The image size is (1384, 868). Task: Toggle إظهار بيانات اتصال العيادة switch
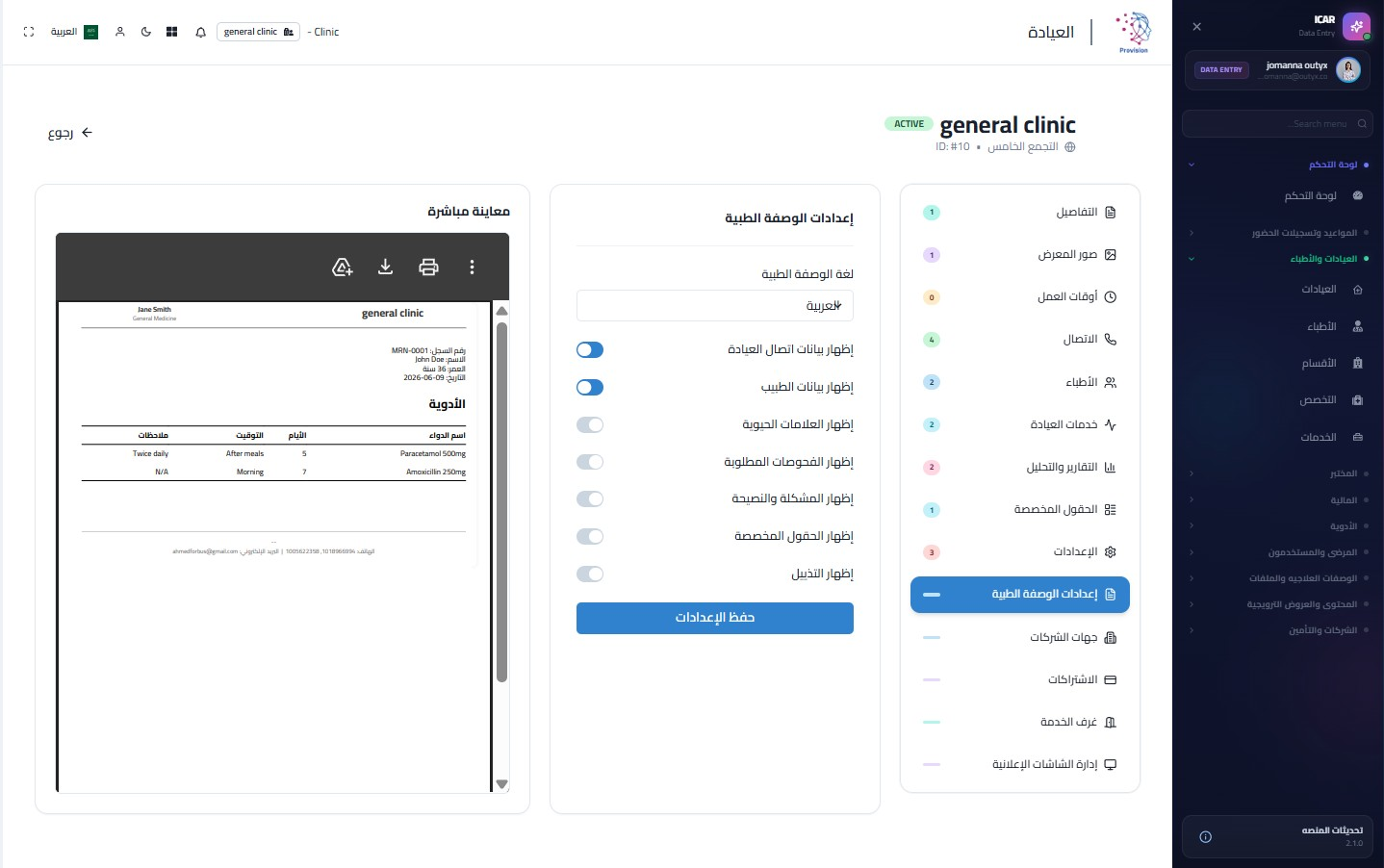(590, 350)
